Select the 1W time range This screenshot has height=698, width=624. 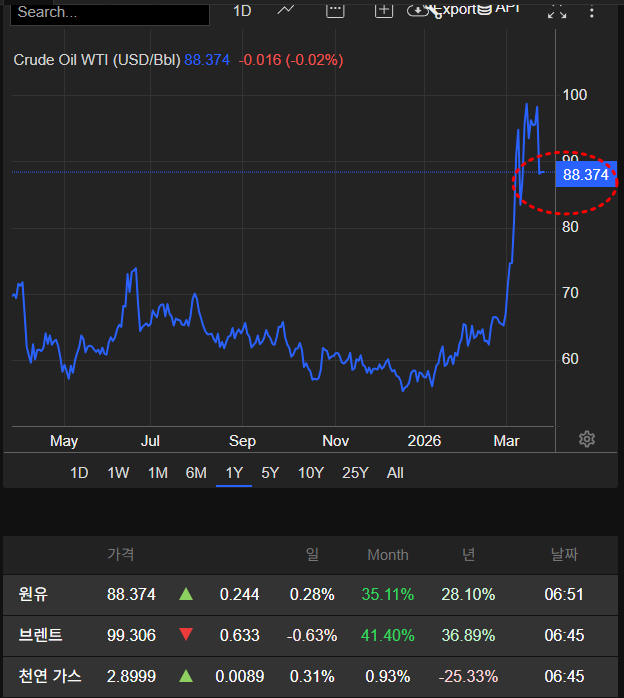(118, 473)
